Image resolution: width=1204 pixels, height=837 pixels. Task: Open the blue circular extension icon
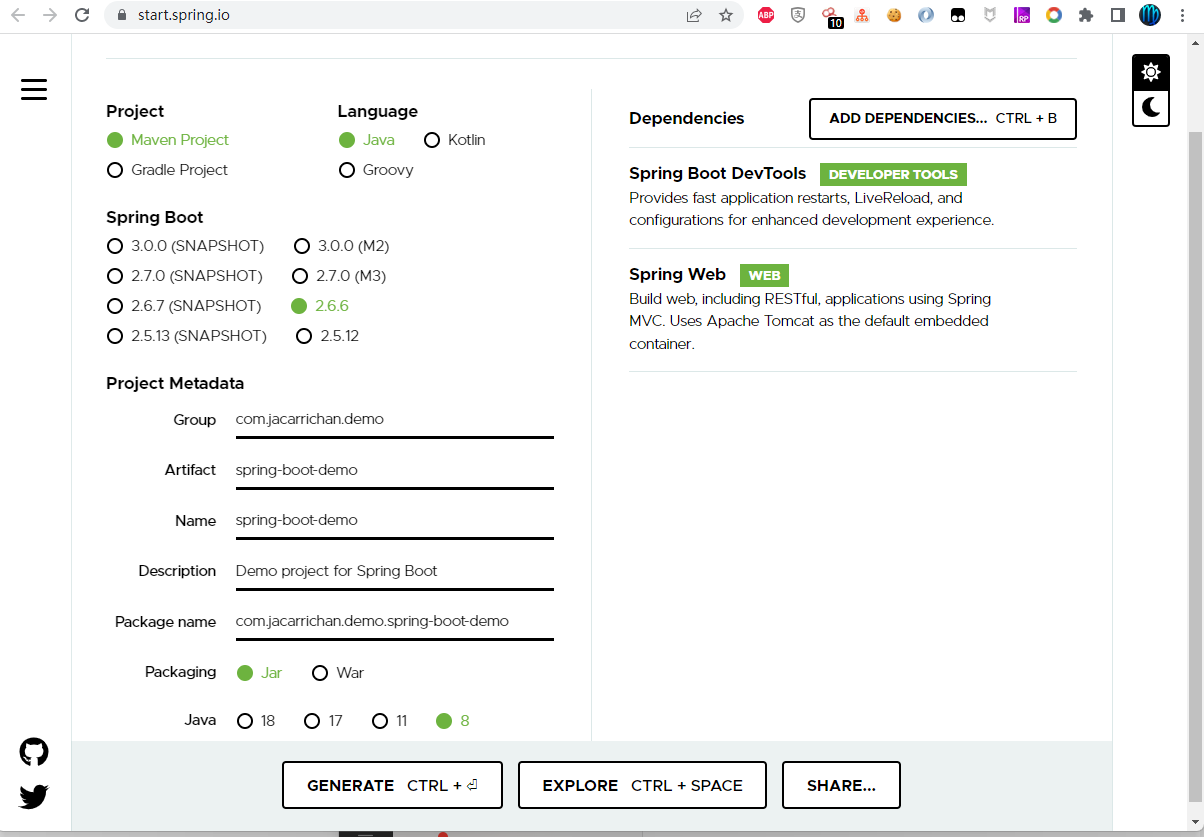click(x=926, y=15)
